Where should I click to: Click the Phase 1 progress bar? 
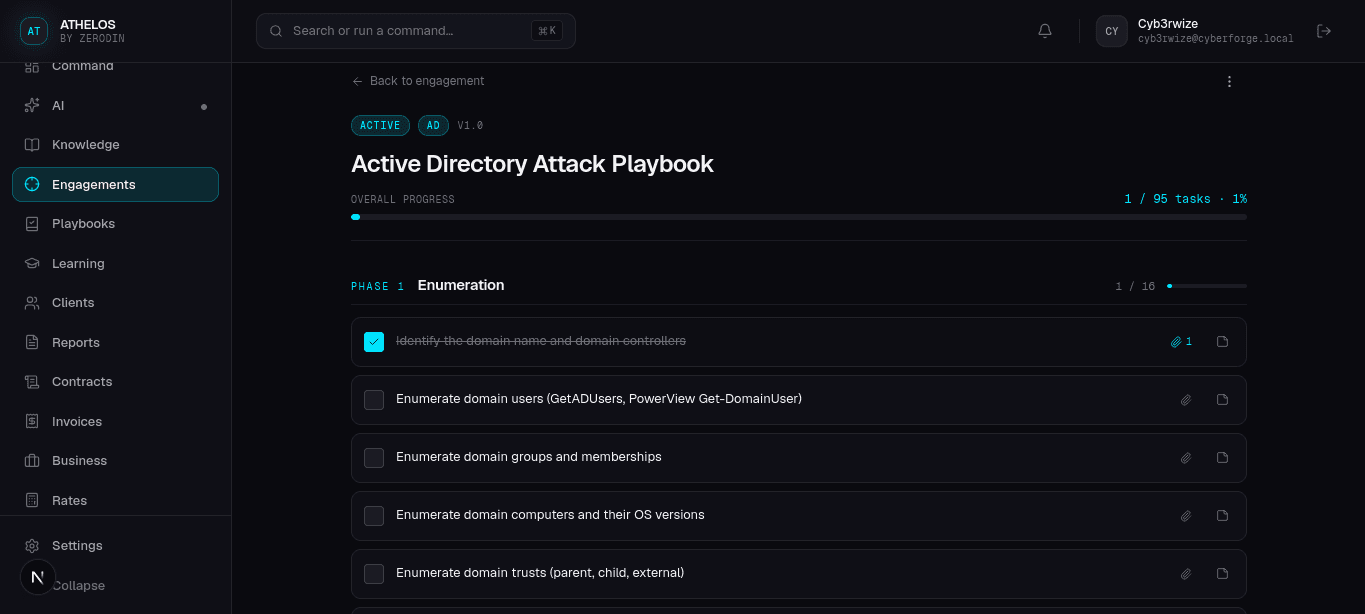click(x=1207, y=286)
